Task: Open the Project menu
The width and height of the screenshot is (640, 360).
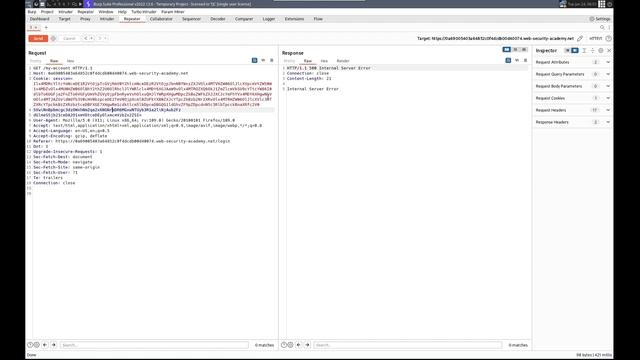Action: [x=47, y=12]
